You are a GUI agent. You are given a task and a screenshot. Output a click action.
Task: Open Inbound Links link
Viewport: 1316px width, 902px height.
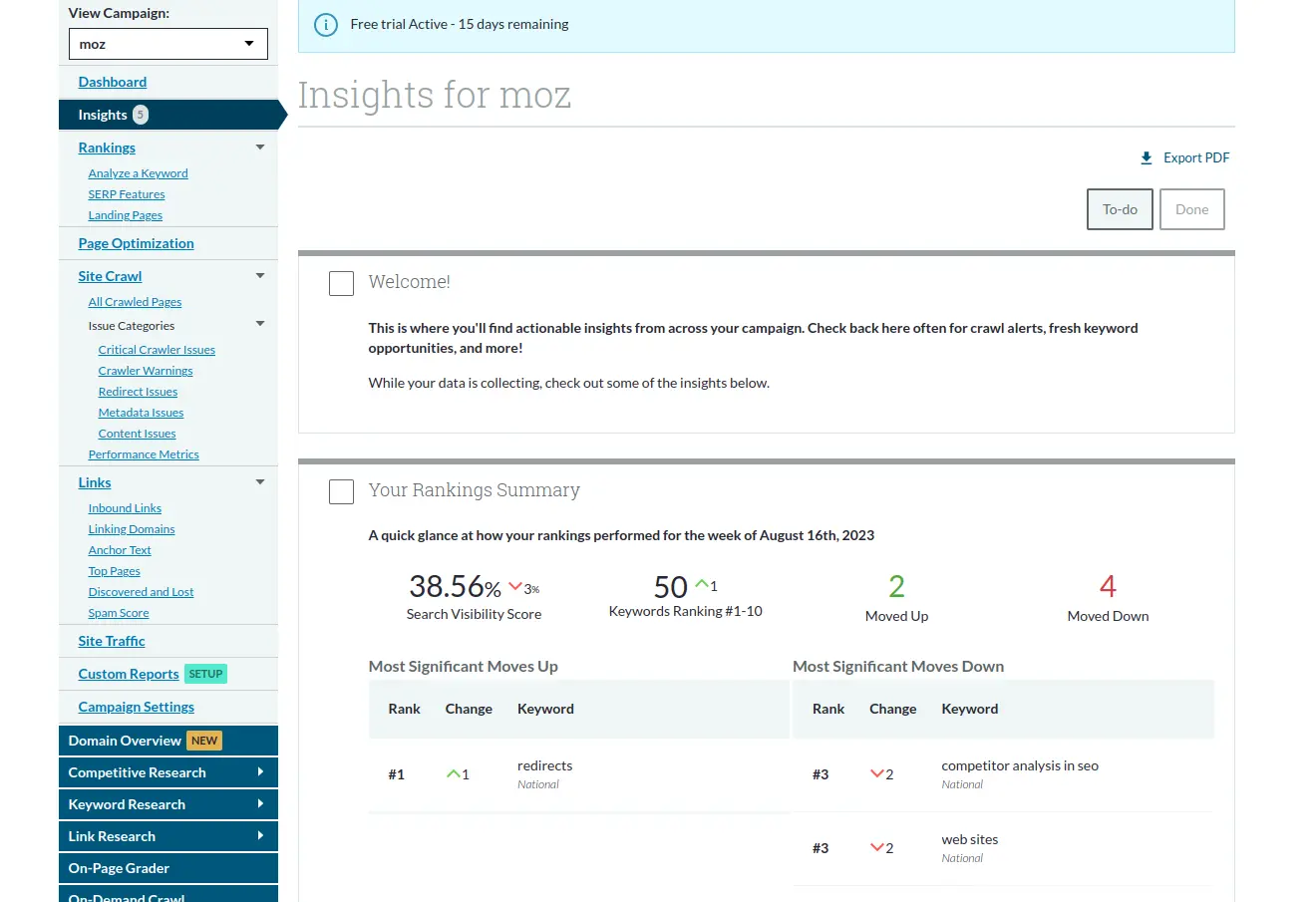point(125,508)
